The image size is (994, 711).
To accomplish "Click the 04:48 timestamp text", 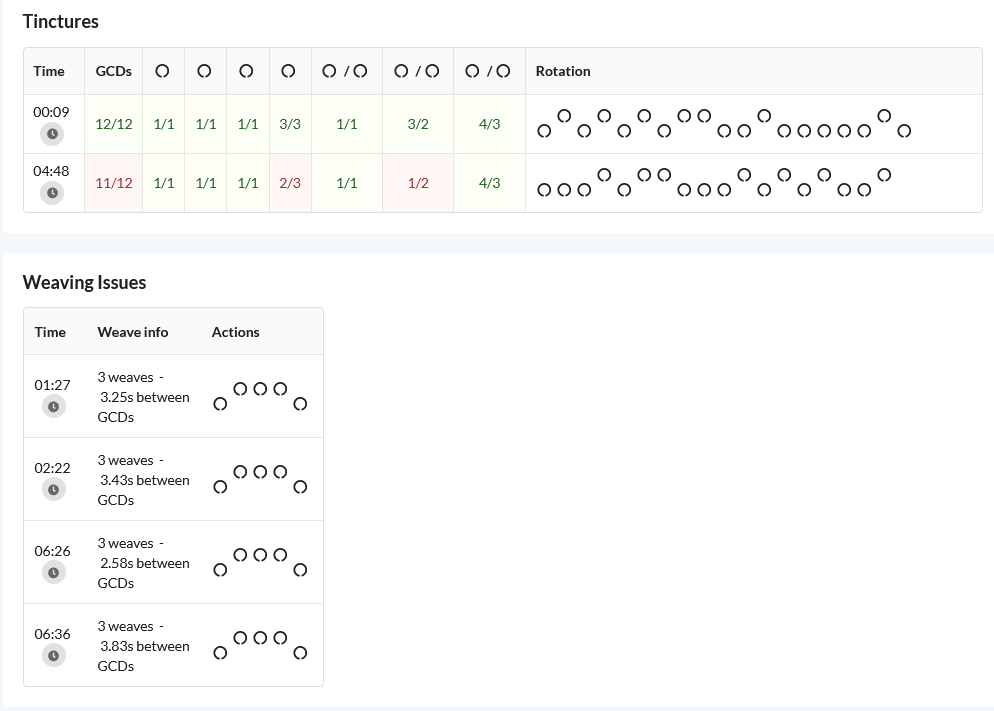I will pyautogui.click(x=51, y=171).
